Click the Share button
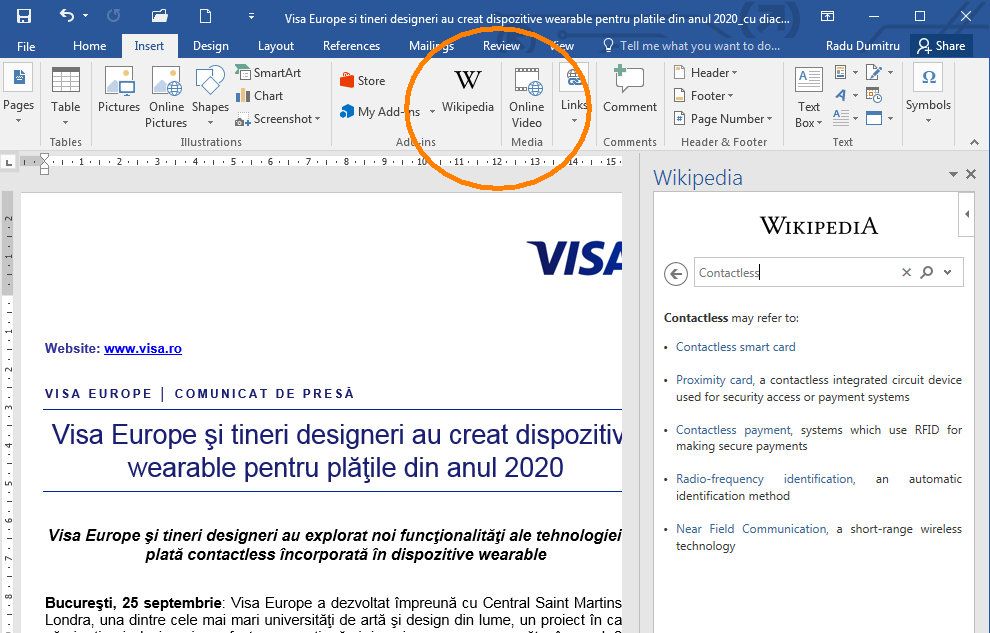 pyautogui.click(x=941, y=46)
